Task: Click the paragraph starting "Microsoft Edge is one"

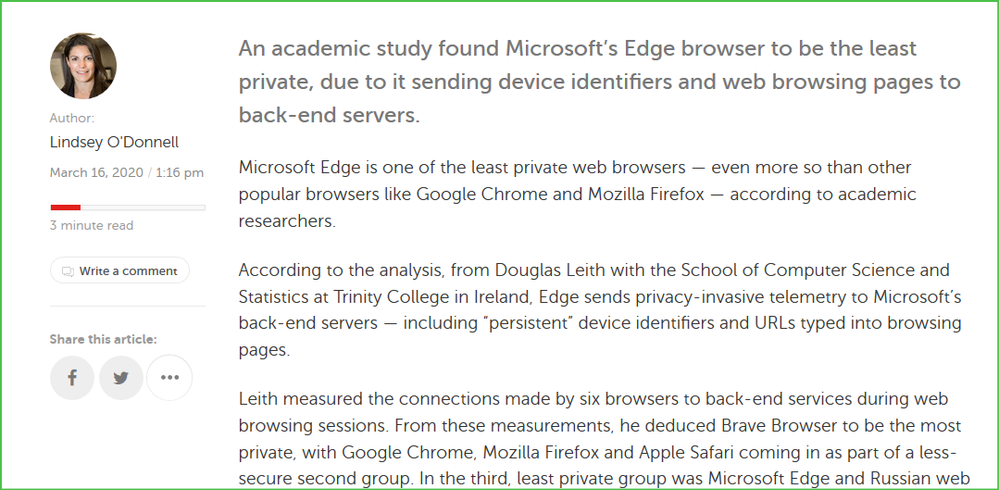Action: point(577,193)
